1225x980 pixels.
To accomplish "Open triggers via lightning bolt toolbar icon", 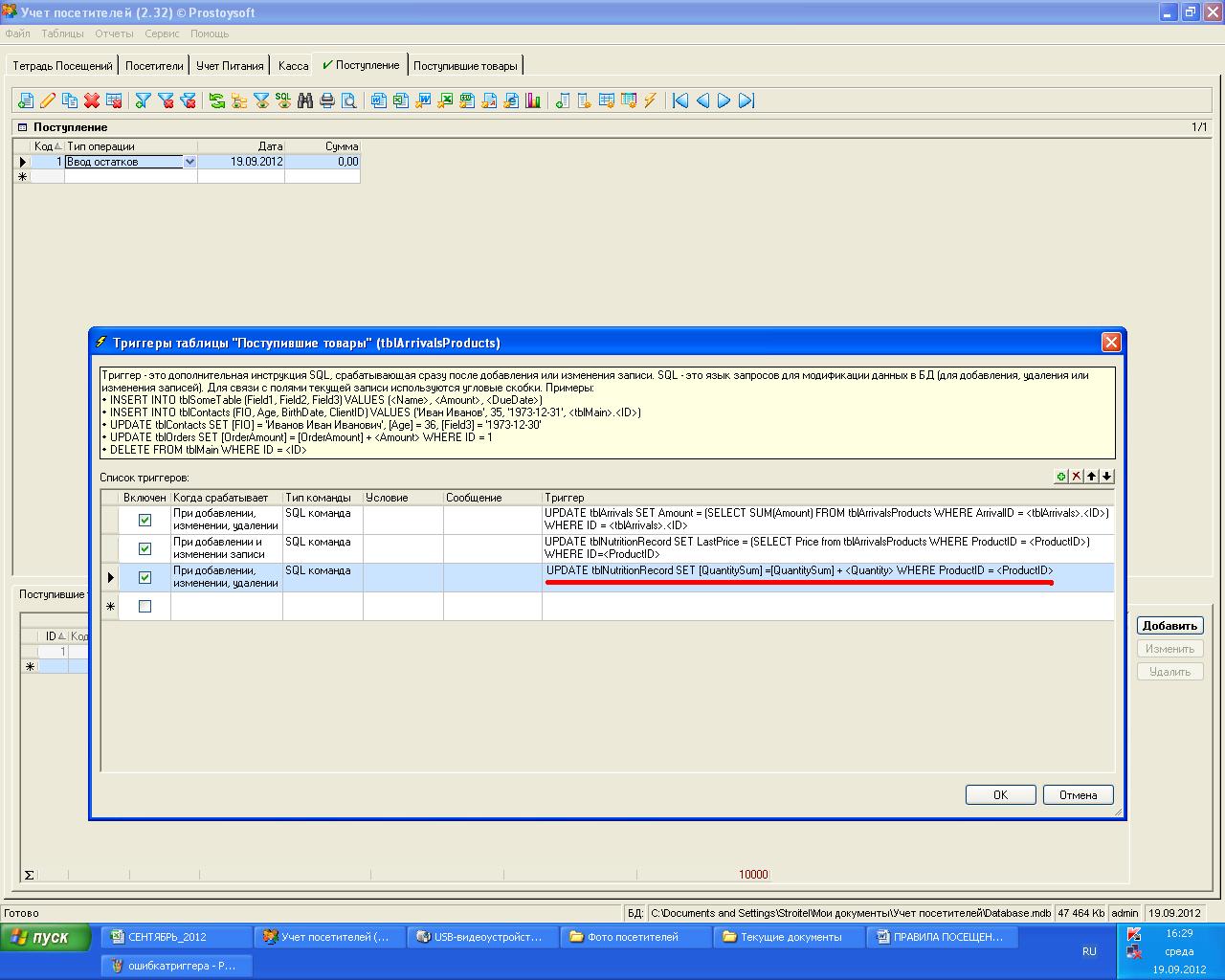I will point(651,100).
